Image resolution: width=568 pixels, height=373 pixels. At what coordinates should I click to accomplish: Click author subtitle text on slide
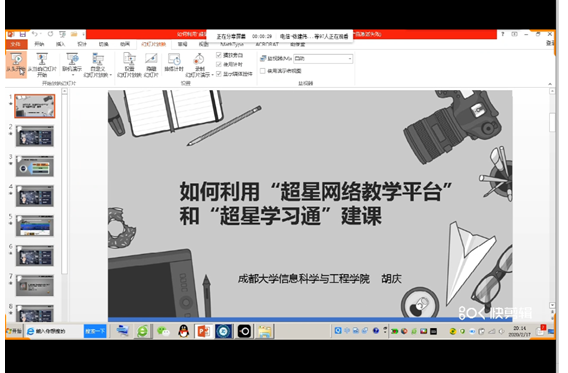(x=320, y=279)
